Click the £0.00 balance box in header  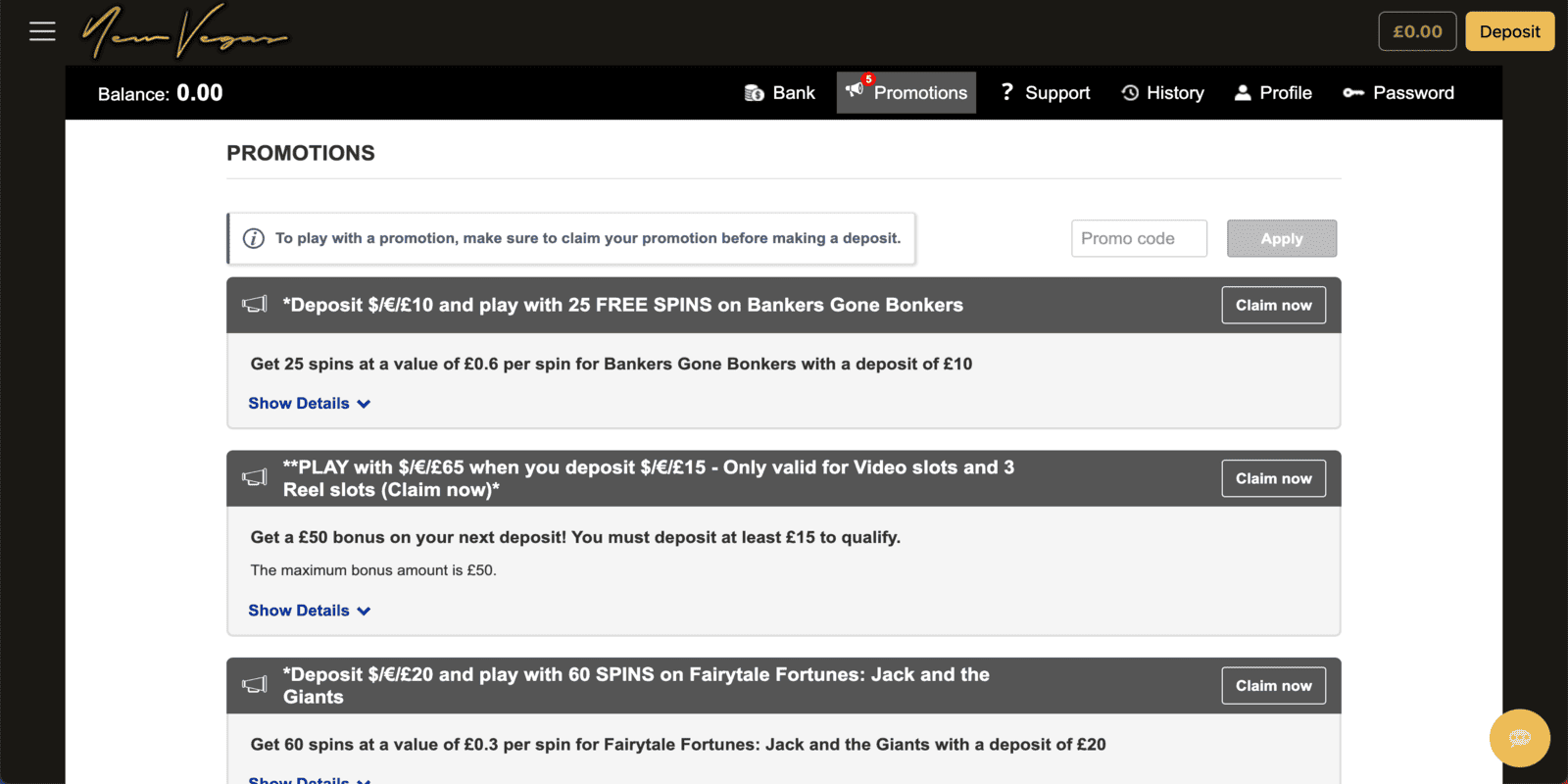pyautogui.click(x=1417, y=31)
